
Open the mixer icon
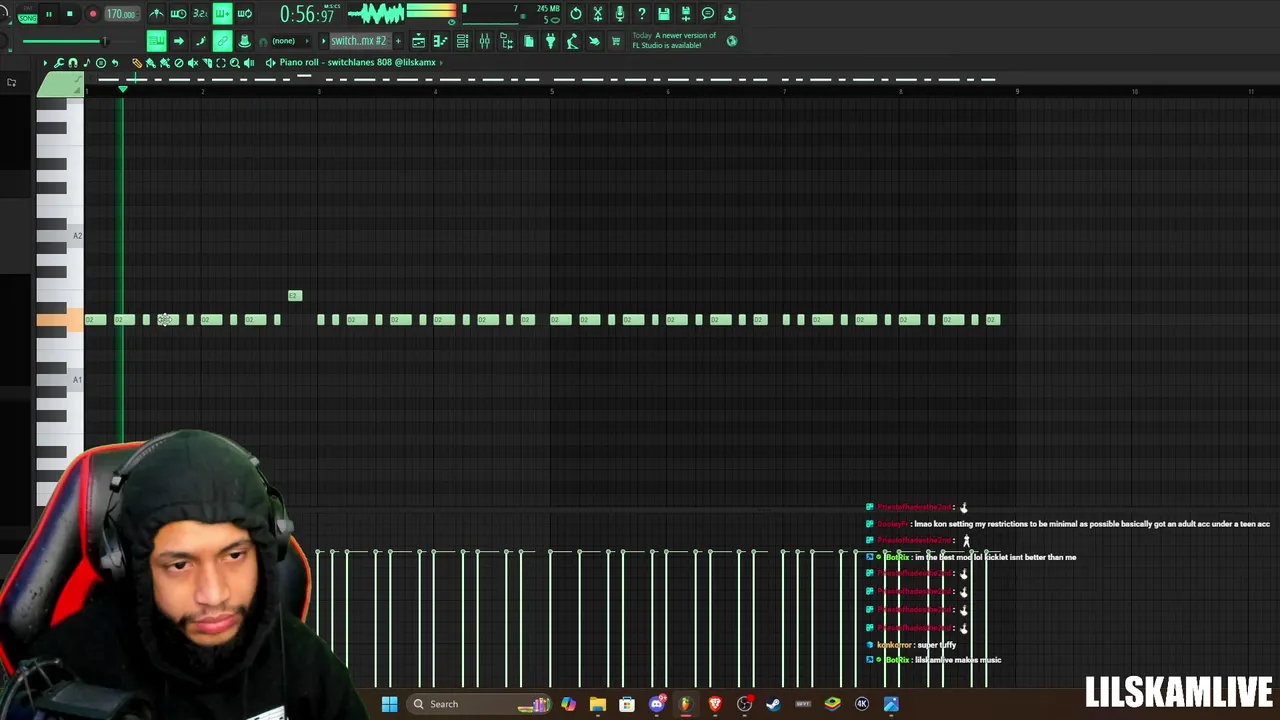click(484, 41)
